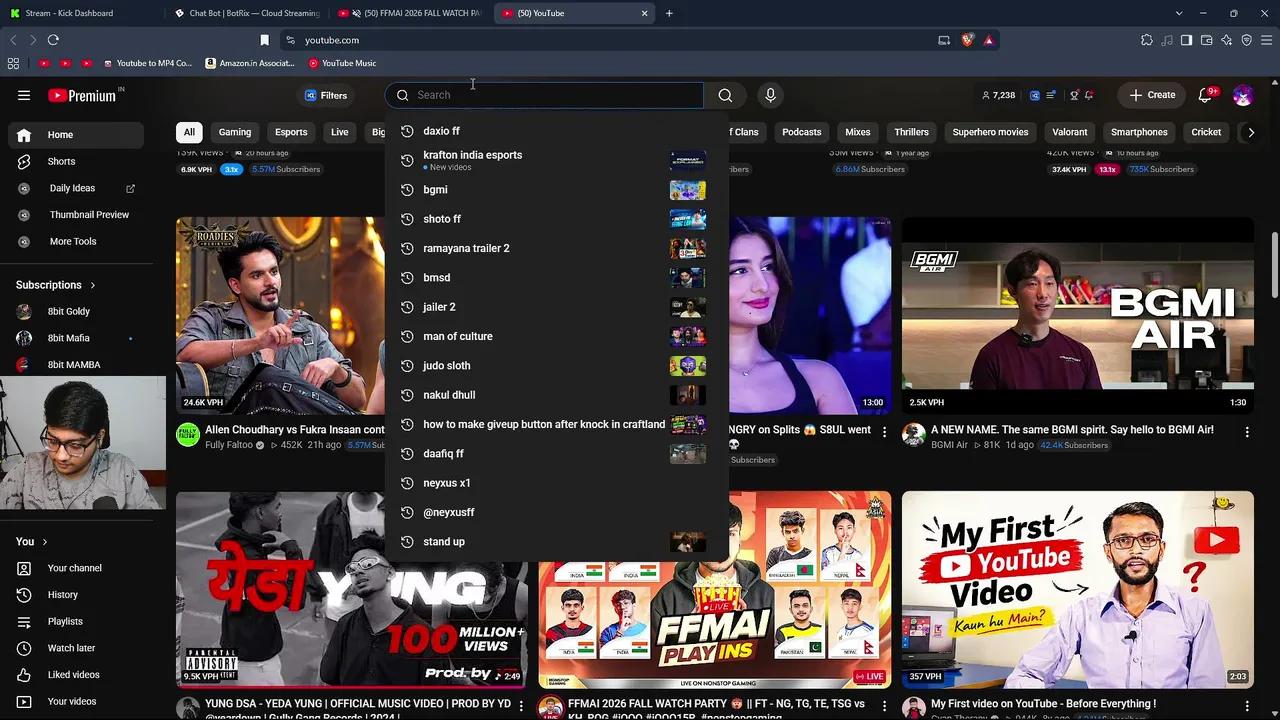Open the Brave VPN shield icon
1280x720 pixels.
[x=1246, y=40]
